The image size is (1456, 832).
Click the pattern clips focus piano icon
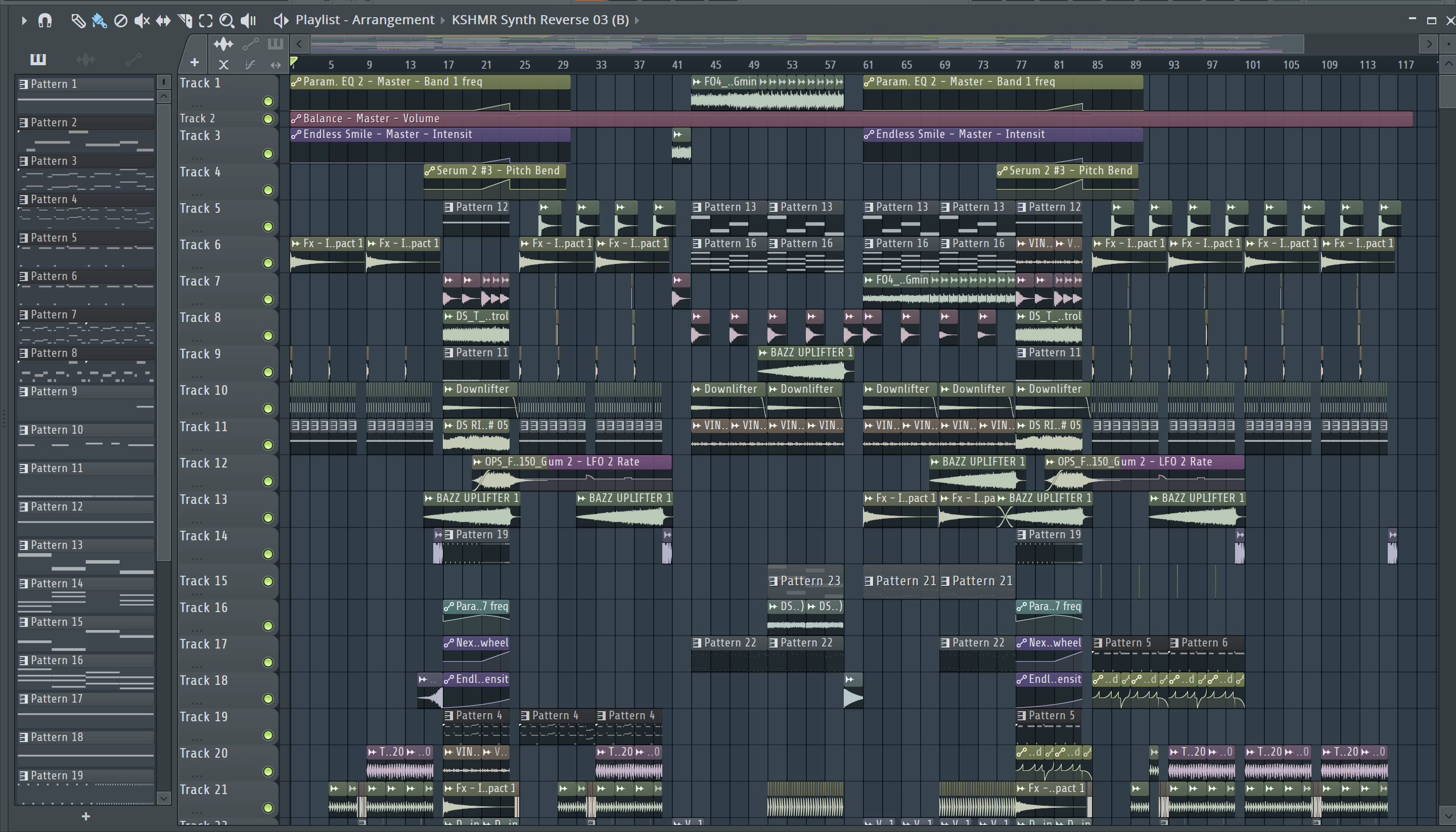click(x=276, y=43)
